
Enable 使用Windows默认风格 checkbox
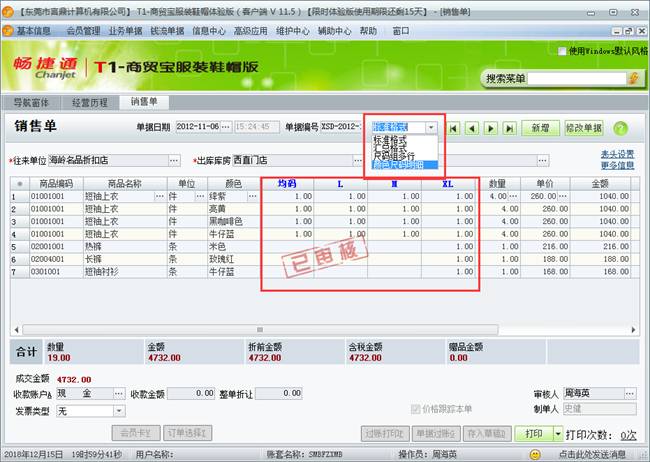click(x=563, y=50)
